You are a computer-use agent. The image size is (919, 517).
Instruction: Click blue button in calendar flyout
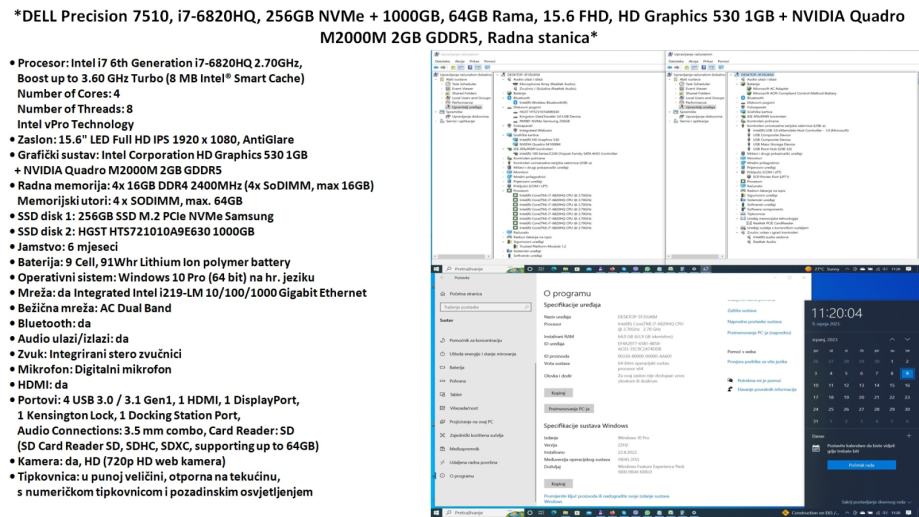861,465
